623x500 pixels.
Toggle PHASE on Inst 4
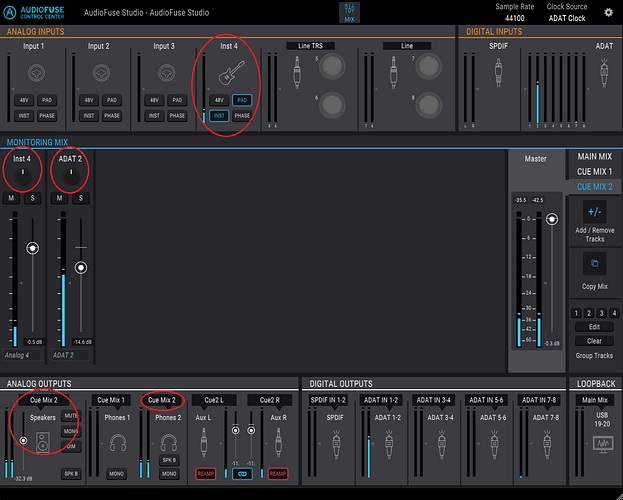tap(242, 116)
